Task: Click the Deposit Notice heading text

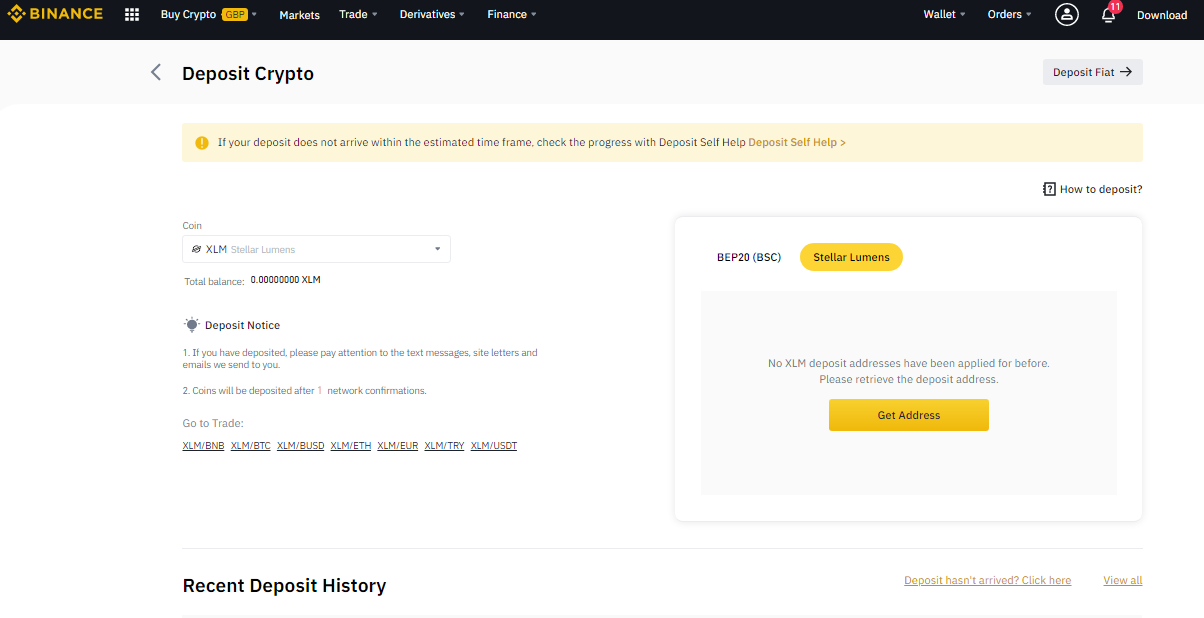Action: click(x=243, y=325)
